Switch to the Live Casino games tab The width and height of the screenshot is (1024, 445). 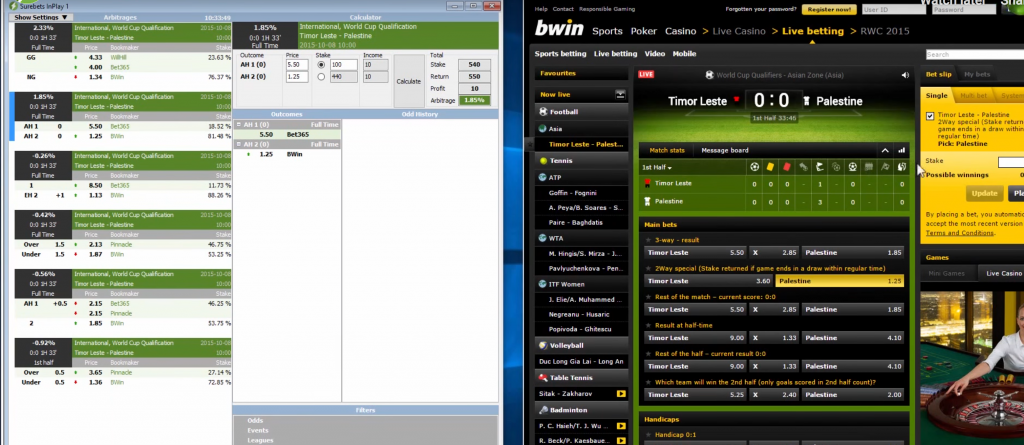(x=1002, y=273)
